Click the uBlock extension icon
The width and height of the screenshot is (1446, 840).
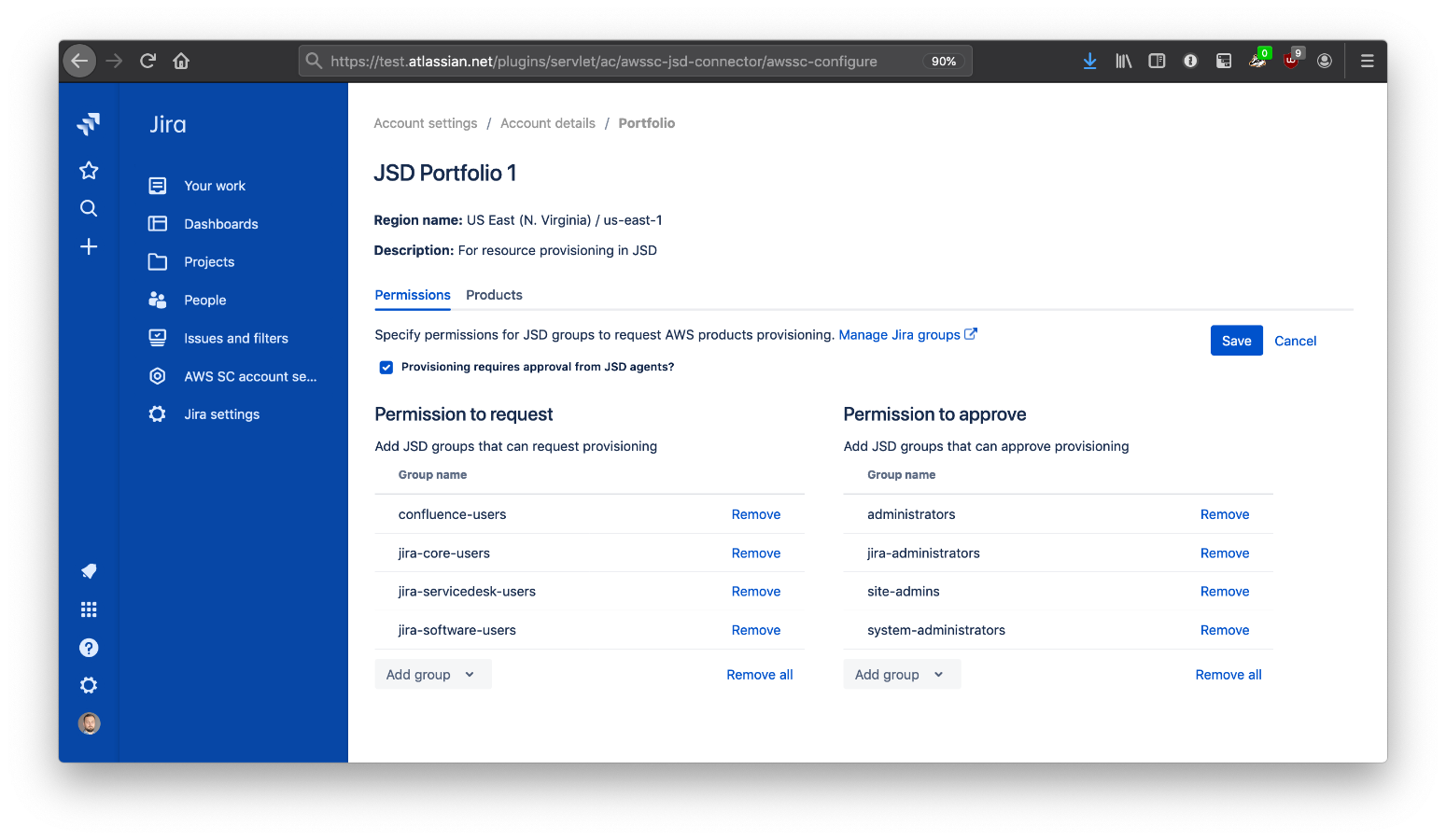coord(1292,59)
